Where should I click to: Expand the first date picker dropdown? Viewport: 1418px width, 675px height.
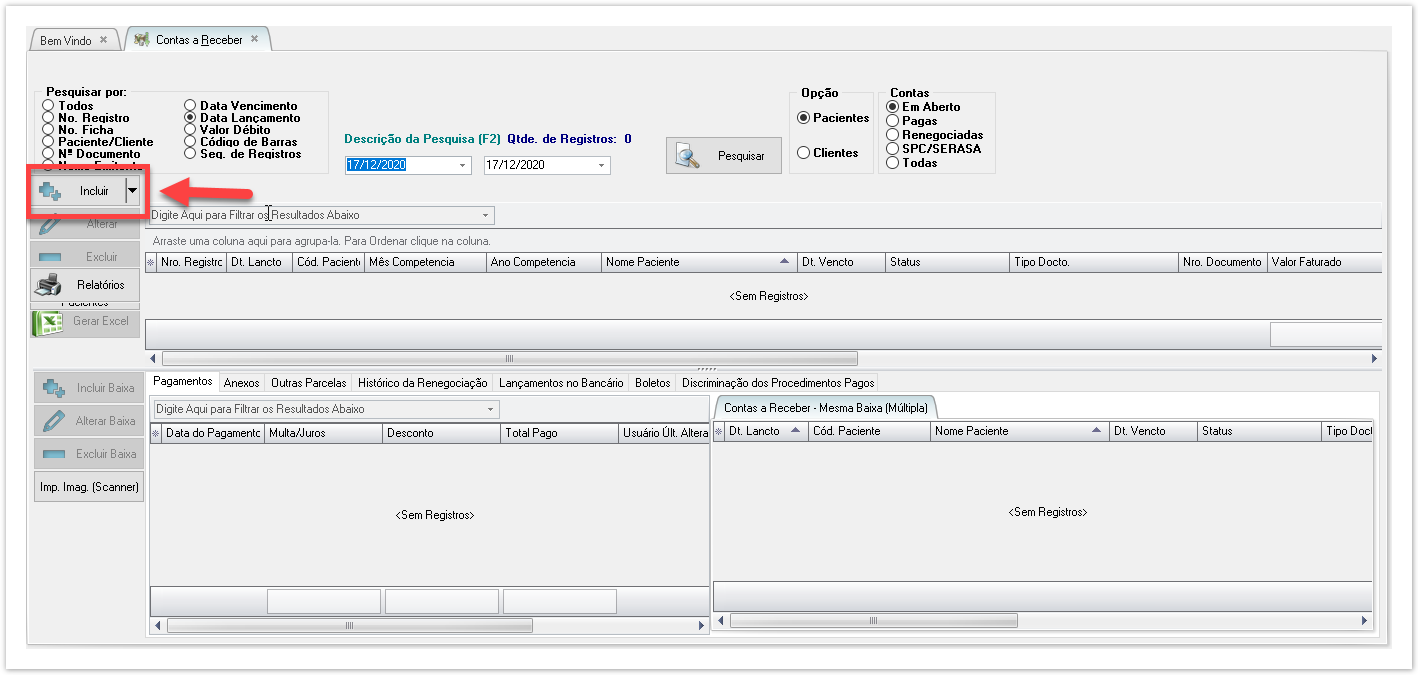click(x=462, y=165)
